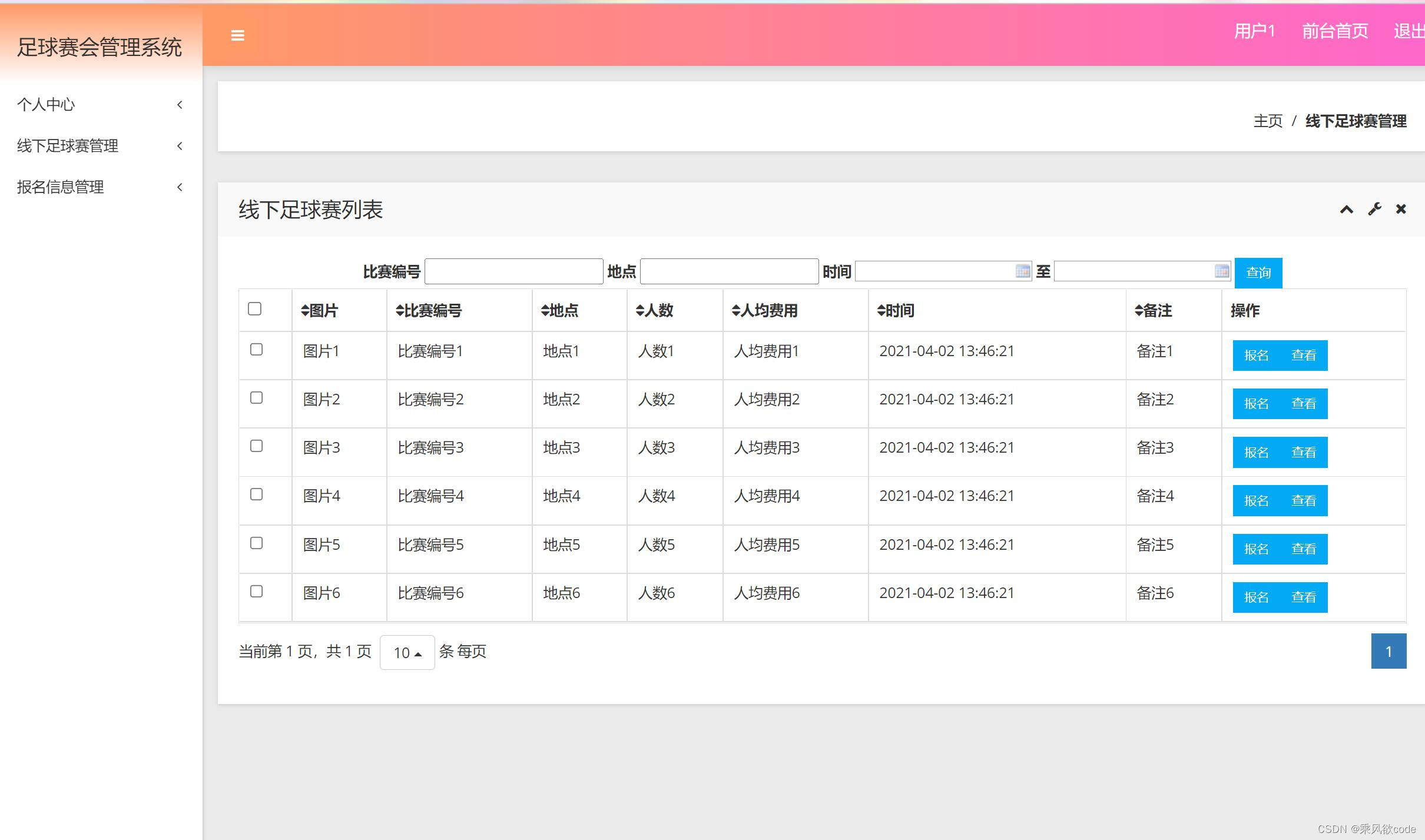The width and height of the screenshot is (1425, 840).
Task: Open the end time calendar picker icon
Action: pos(1221,271)
